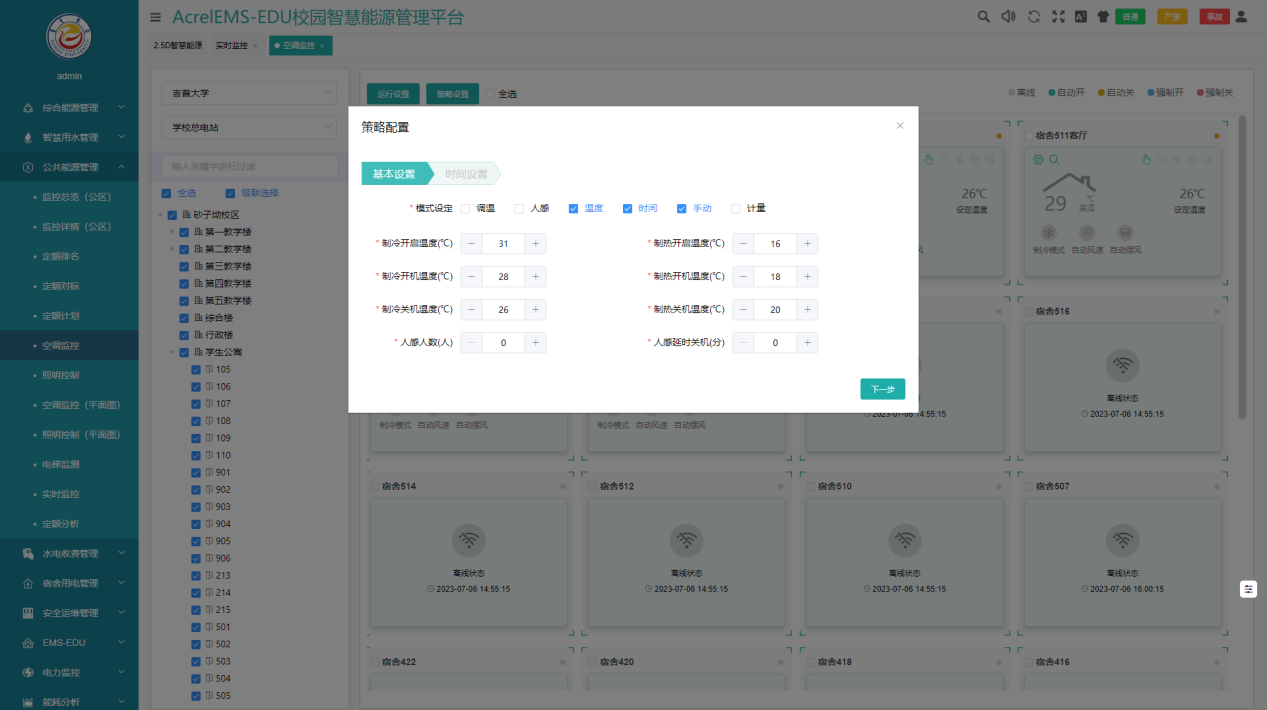Viewport: 1267px width, 710px height.
Task: Click the 下一步 button
Action: click(x=882, y=389)
